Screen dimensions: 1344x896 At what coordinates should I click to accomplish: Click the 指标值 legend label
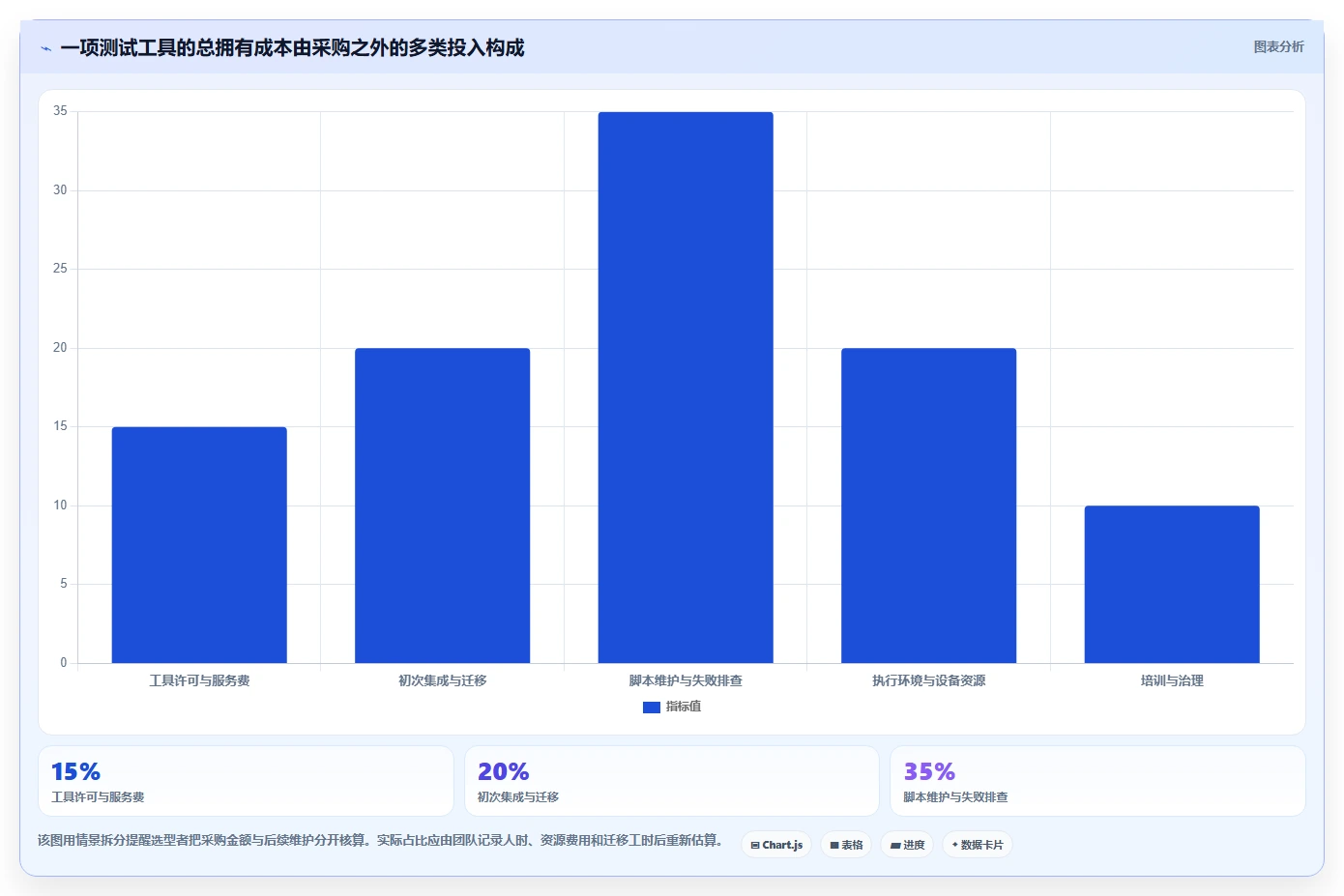tap(684, 707)
